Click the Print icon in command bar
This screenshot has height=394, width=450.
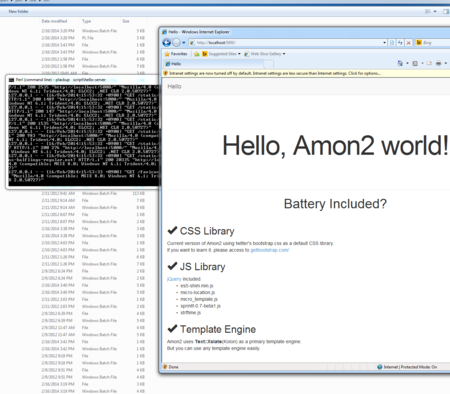coord(439,63)
